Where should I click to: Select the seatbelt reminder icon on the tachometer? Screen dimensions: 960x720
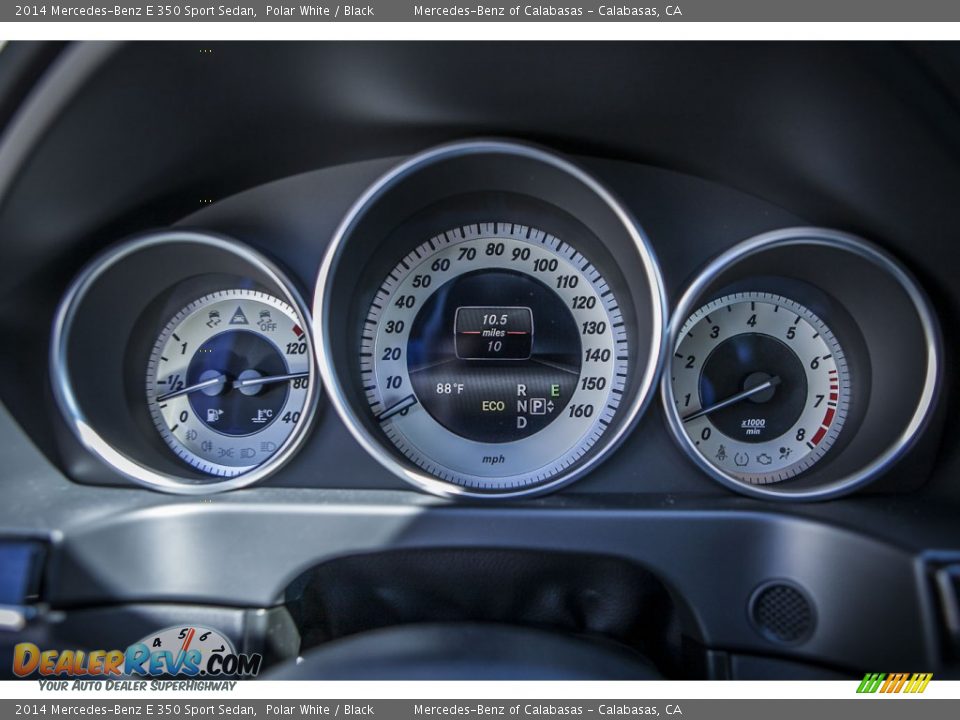721,452
